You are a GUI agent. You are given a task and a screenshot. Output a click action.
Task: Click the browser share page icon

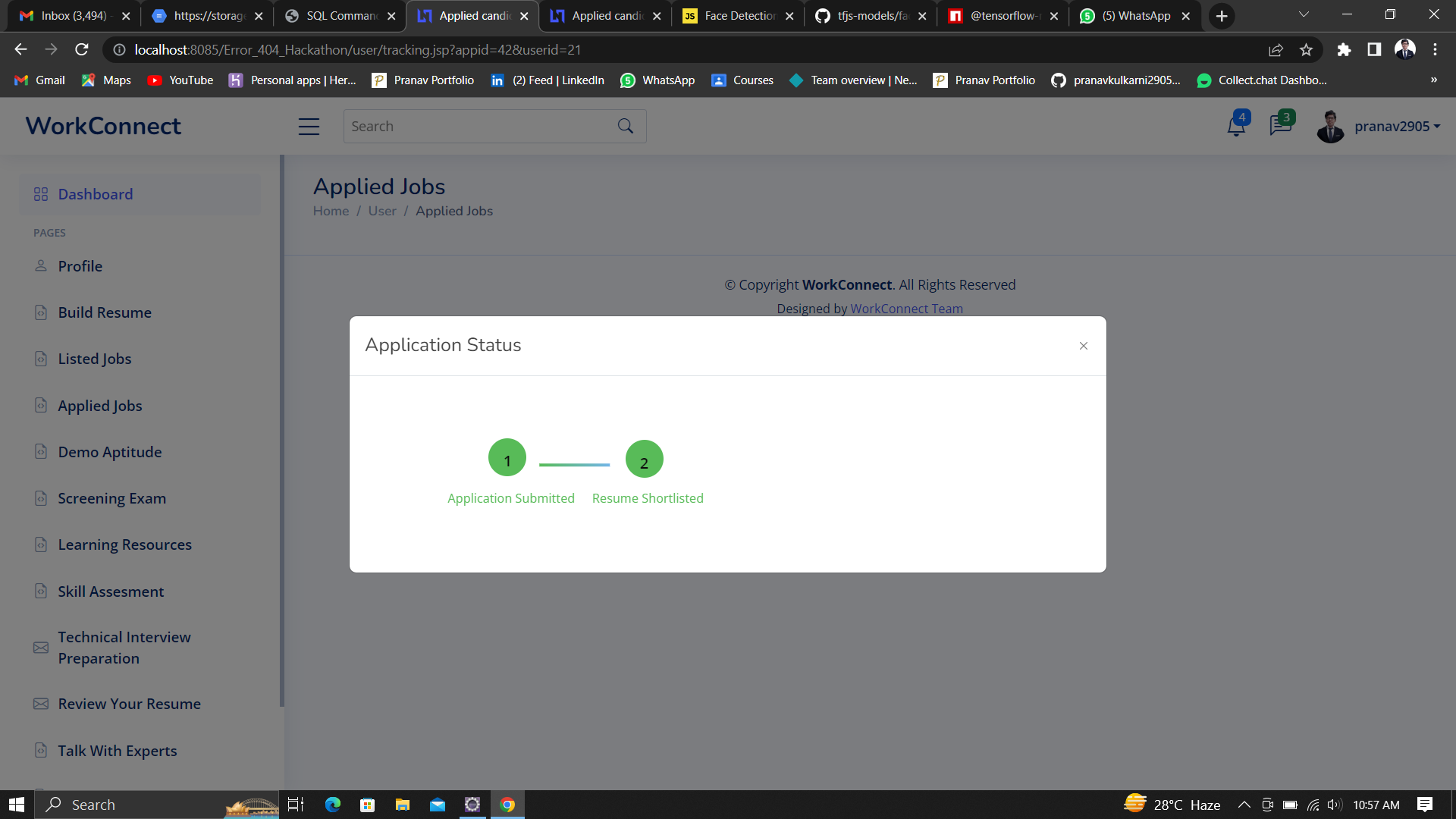[1276, 50]
